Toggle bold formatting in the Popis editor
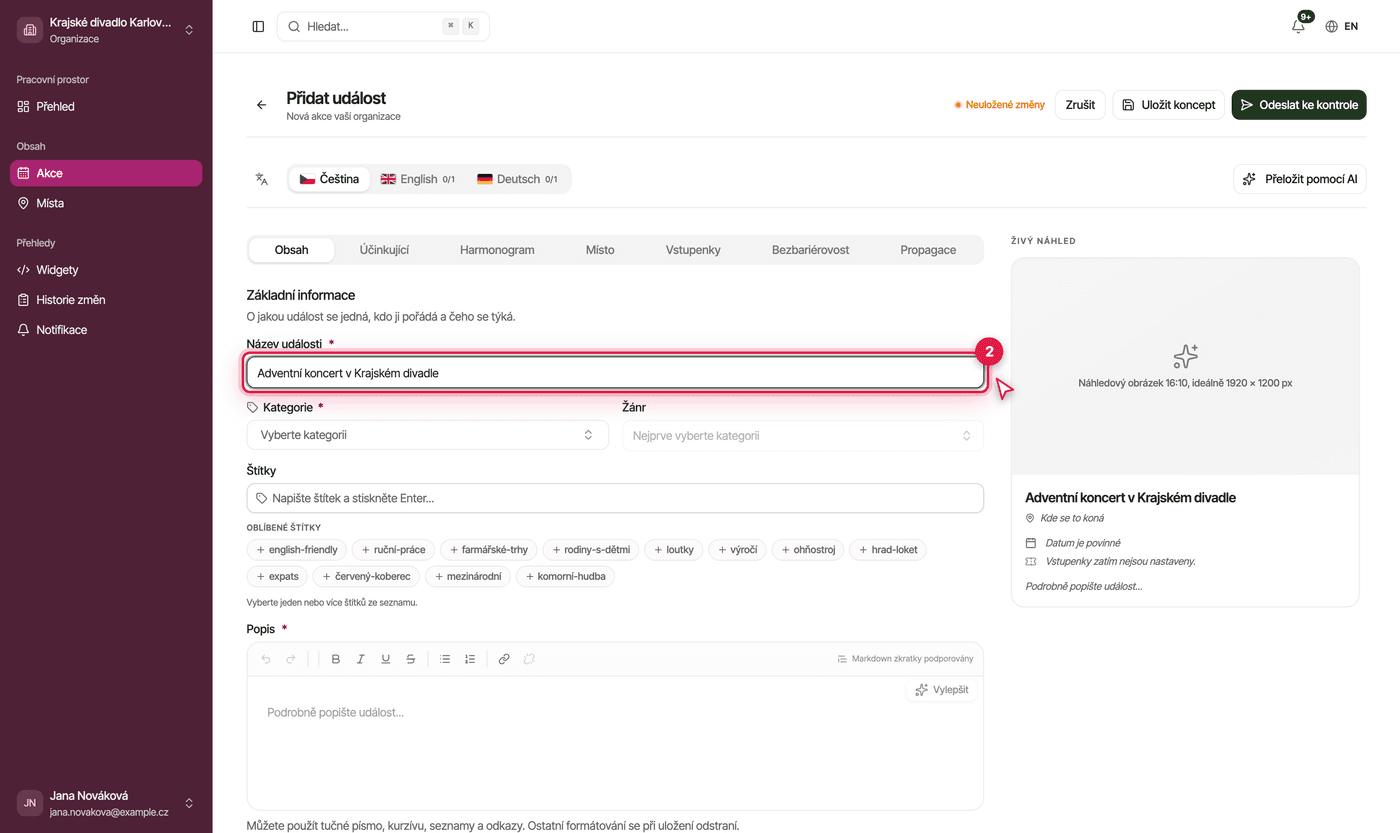1400x833 pixels. pos(336,659)
